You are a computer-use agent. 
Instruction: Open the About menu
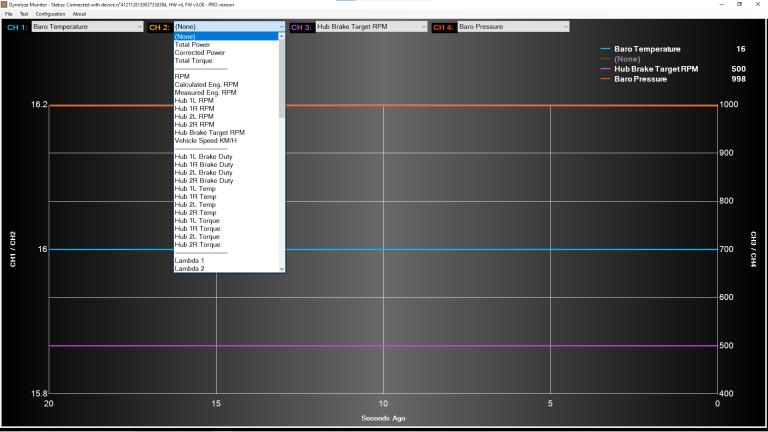(x=79, y=14)
